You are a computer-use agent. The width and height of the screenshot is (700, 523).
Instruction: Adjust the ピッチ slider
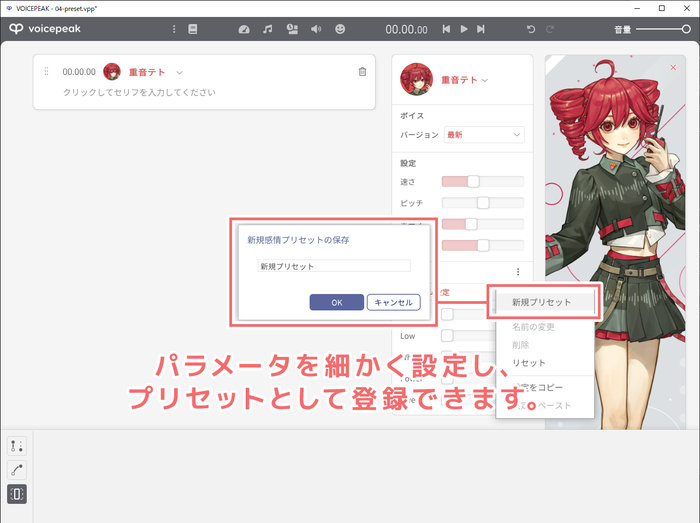(x=483, y=203)
